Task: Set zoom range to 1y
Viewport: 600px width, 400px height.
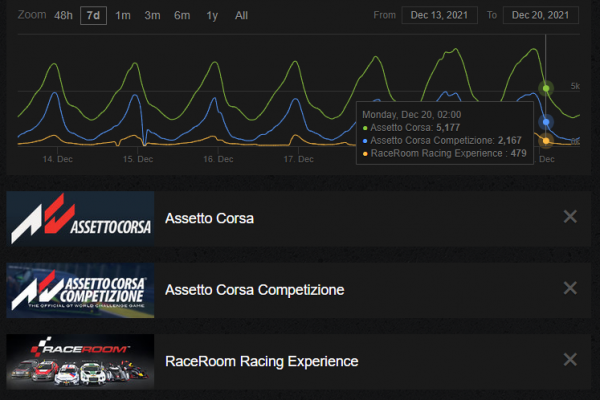Action: click(x=212, y=15)
